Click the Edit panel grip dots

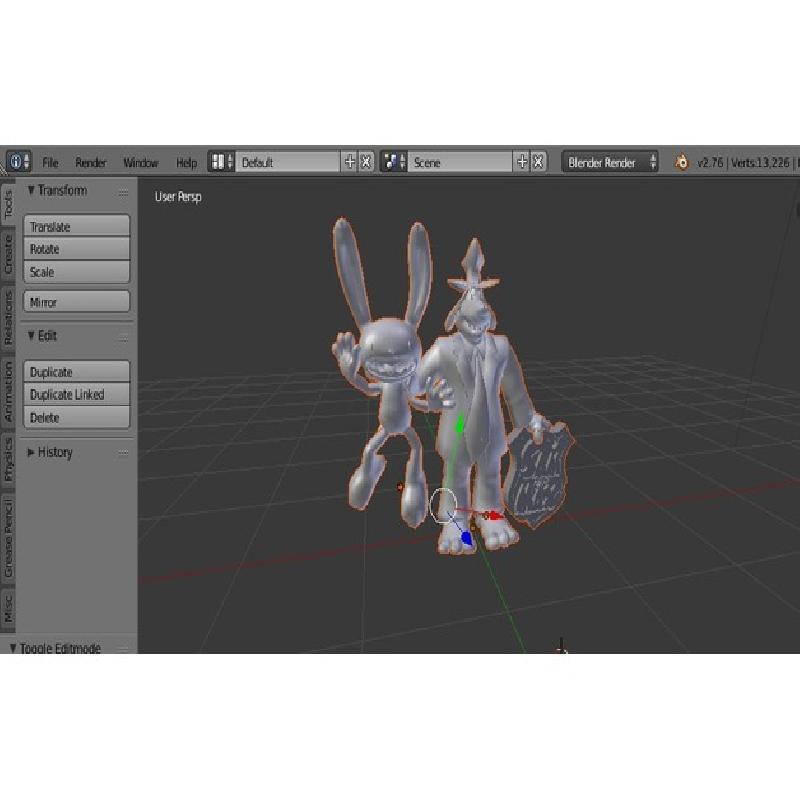pyautogui.click(x=123, y=338)
